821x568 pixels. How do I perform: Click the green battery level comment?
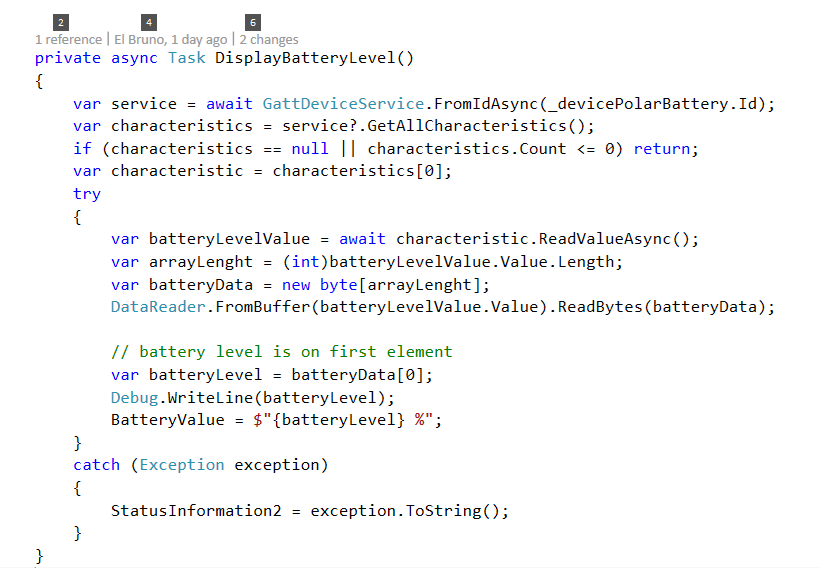tap(281, 351)
